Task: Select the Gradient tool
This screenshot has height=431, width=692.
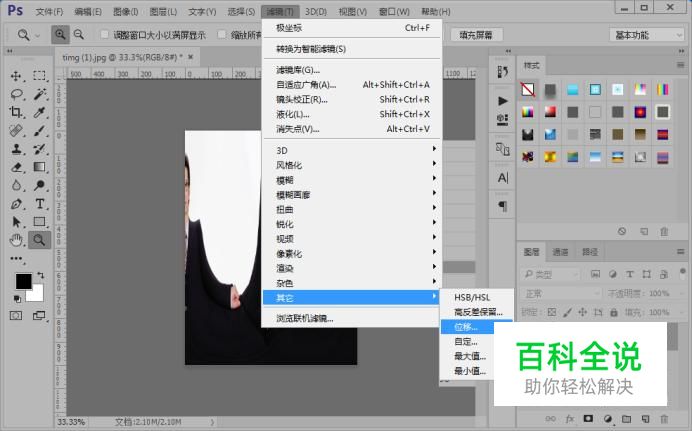Action: coord(39,167)
